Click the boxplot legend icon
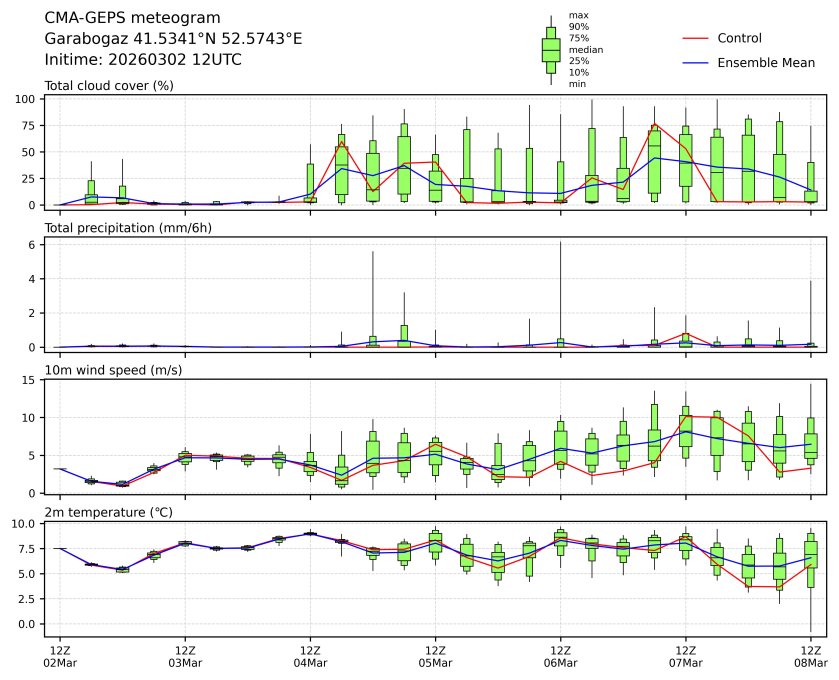The height and width of the screenshot is (680, 839). [550, 50]
